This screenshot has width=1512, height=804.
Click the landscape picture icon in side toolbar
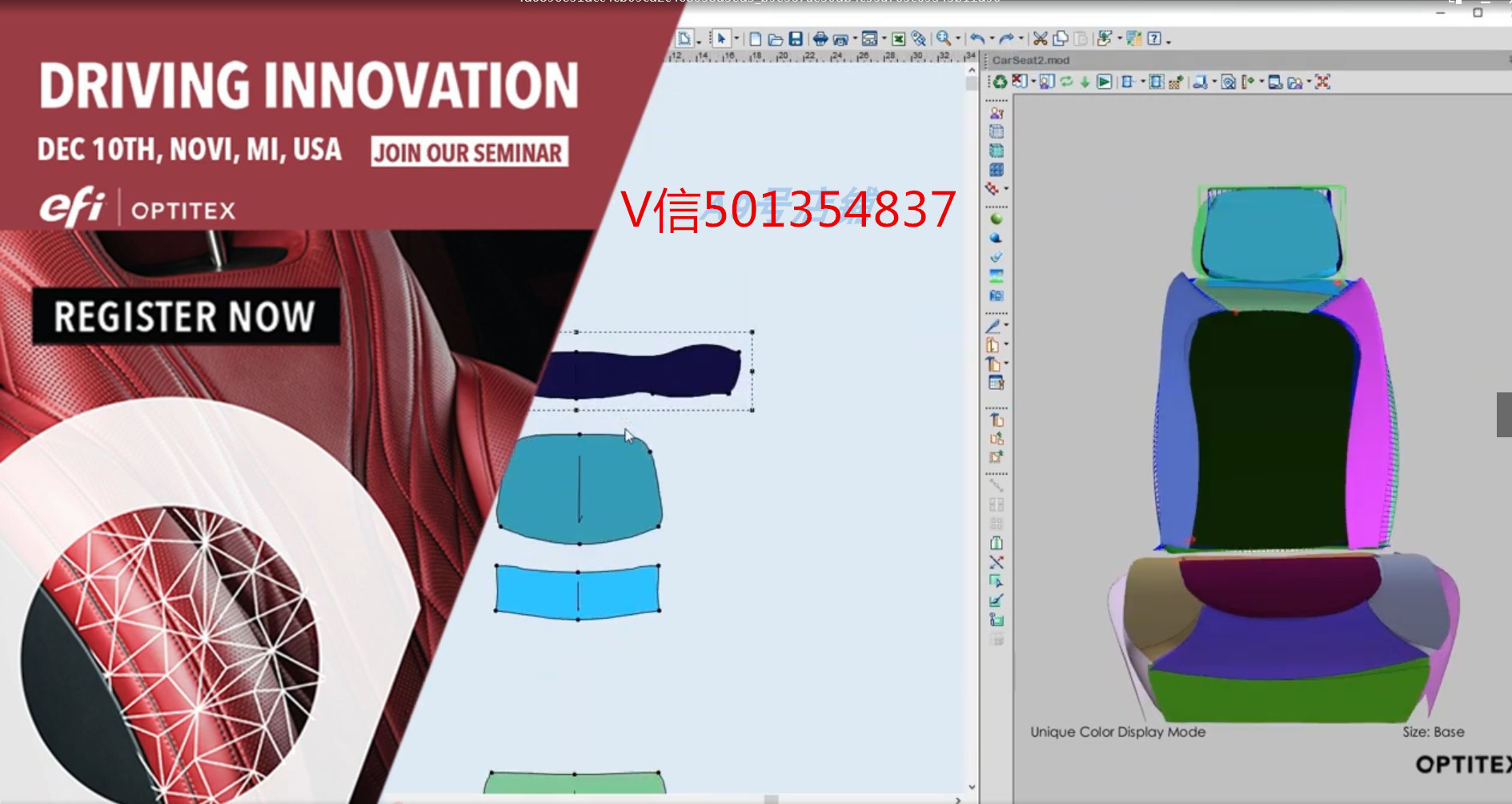pos(996,276)
